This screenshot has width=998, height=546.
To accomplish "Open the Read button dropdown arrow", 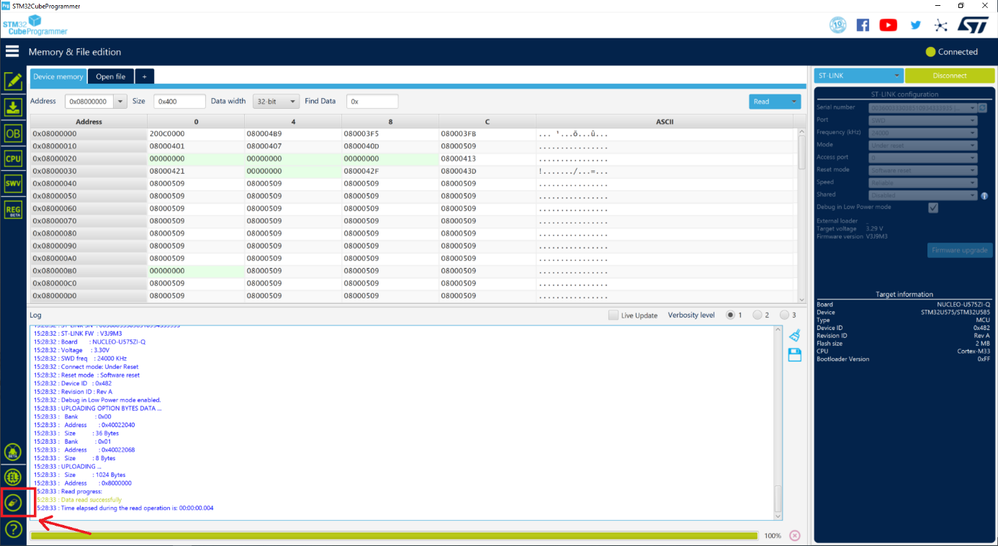I will [x=794, y=102].
